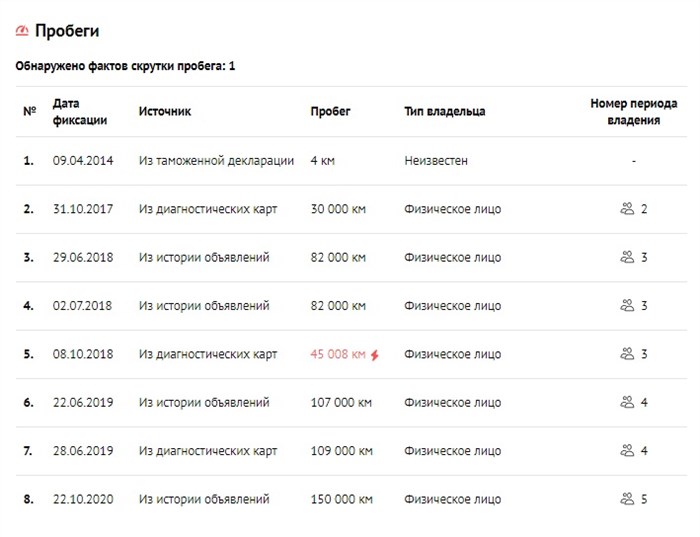This screenshot has height=537, width=700.
Task: Click the flagged 45 008 км mileage value
Action: click(338, 354)
